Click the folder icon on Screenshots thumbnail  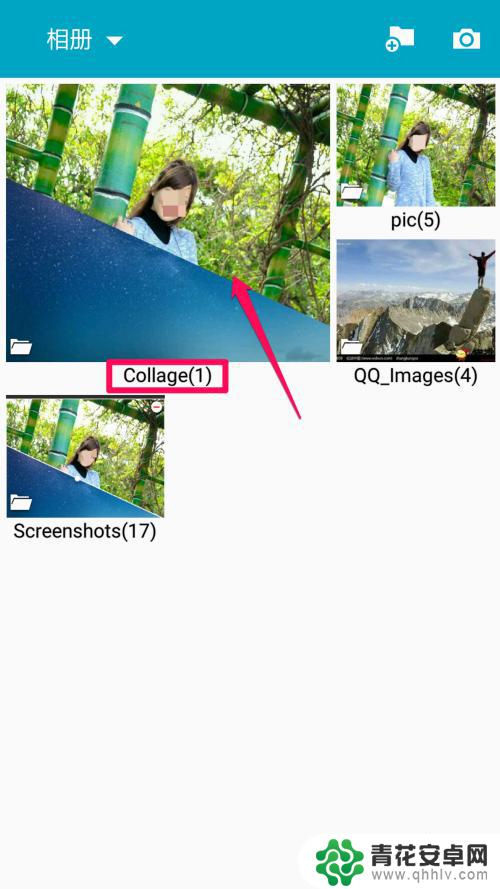click(x=21, y=502)
